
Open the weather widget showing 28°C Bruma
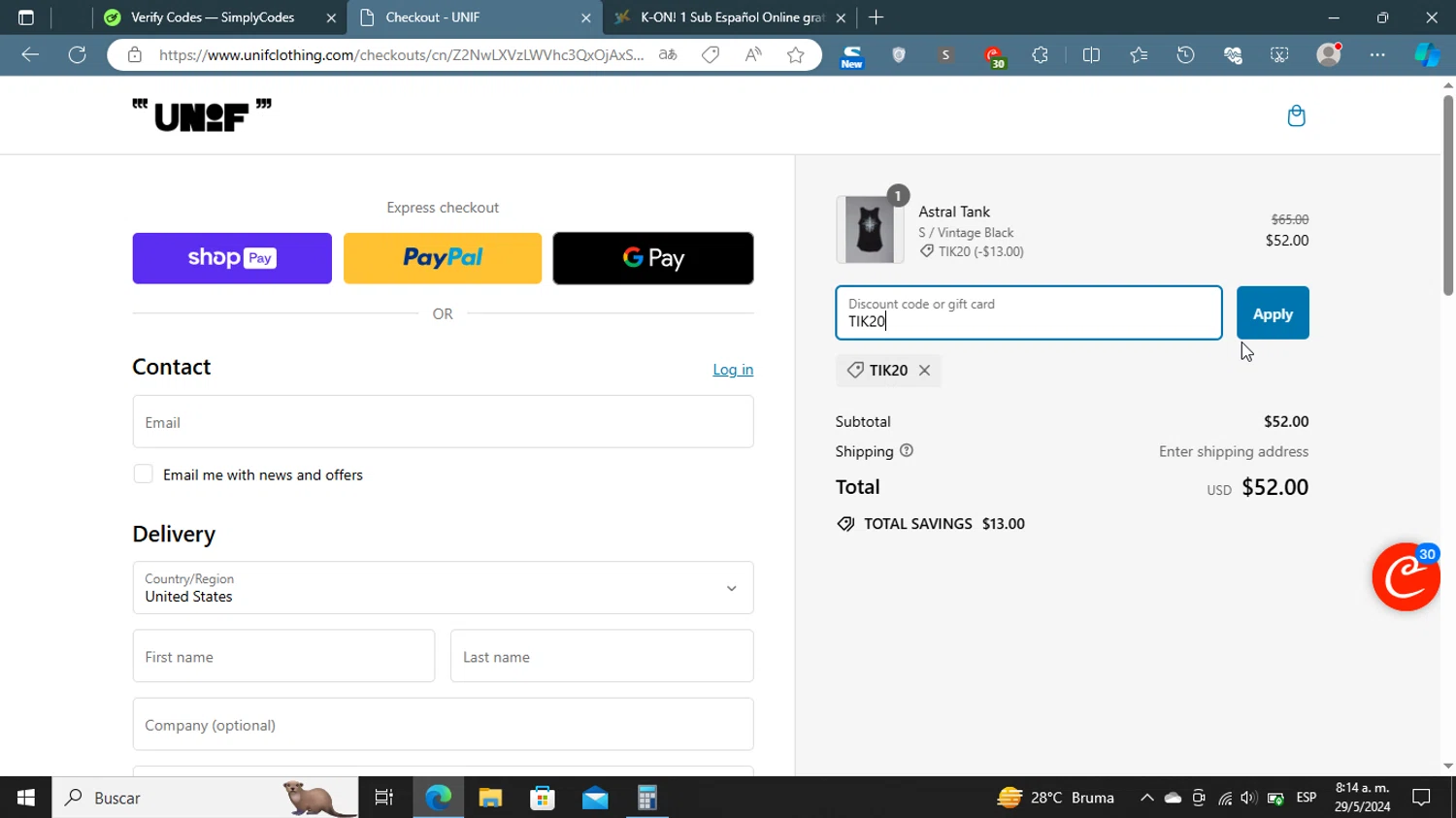(1056, 798)
